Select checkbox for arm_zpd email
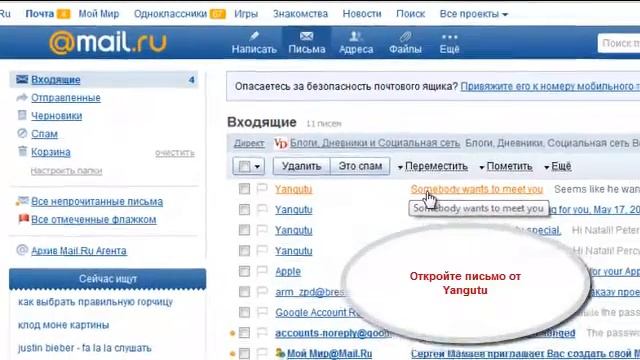 pyautogui.click(x=244, y=291)
